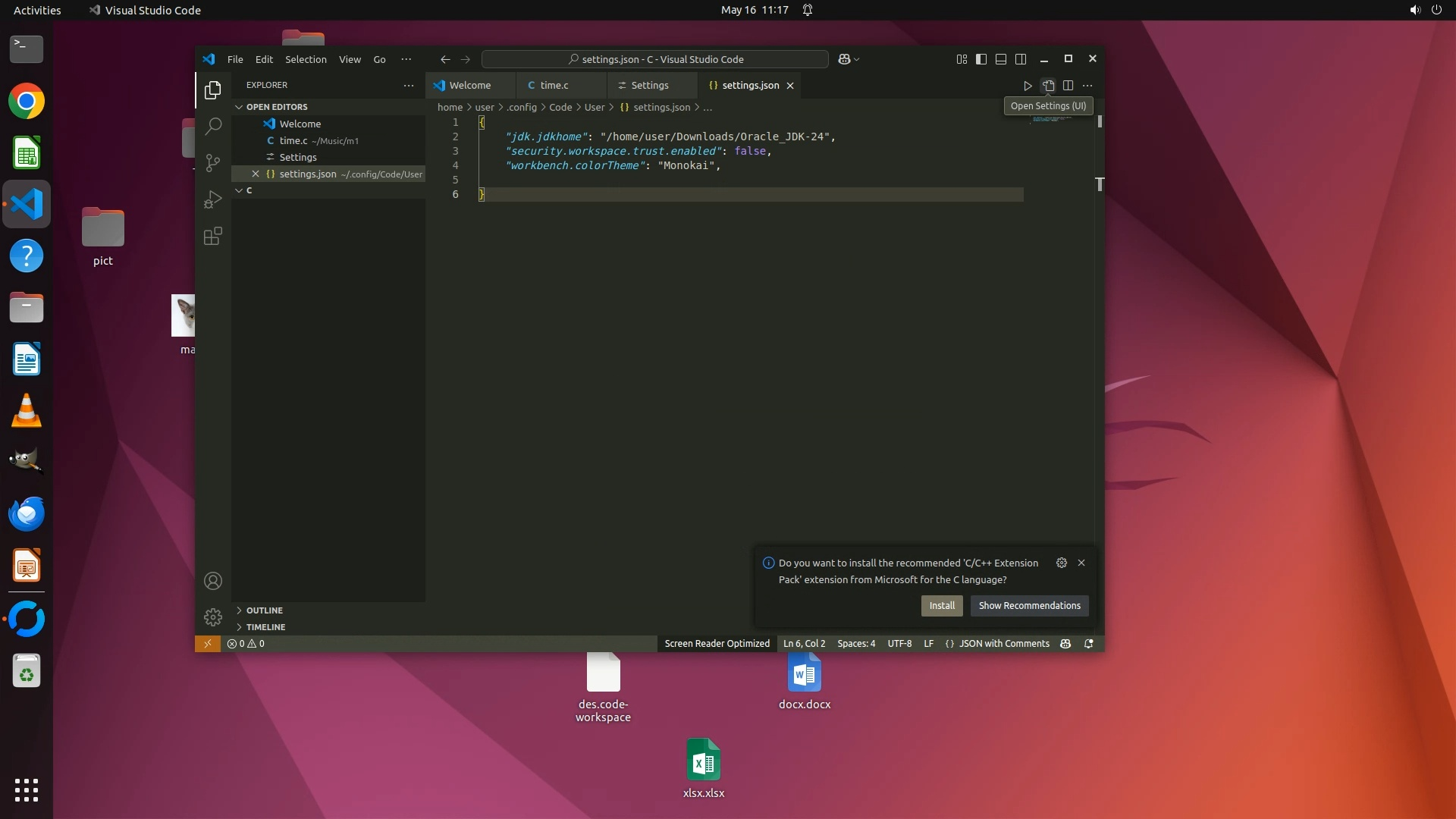Click the Accounts icon in activity bar
The height and width of the screenshot is (819, 1456).
213,581
